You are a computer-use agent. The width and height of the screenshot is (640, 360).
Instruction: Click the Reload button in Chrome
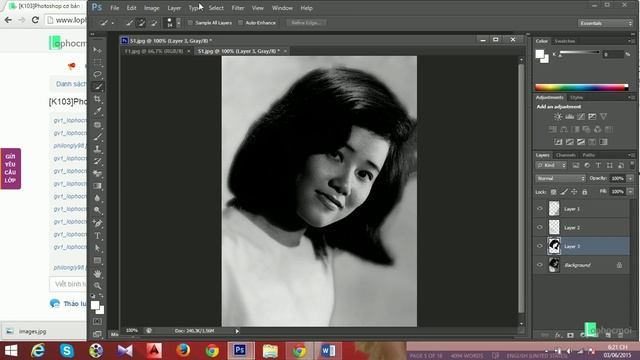point(35,20)
